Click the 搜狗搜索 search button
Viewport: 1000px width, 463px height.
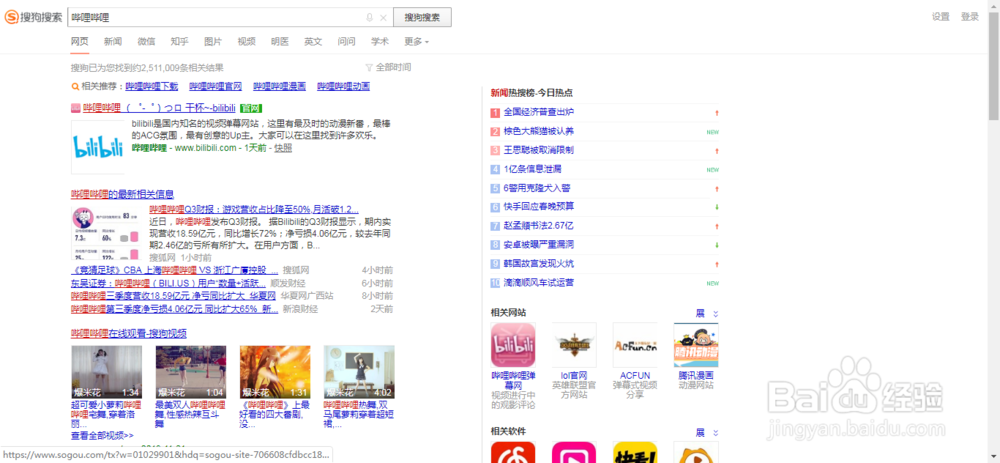[x=422, y=17]
